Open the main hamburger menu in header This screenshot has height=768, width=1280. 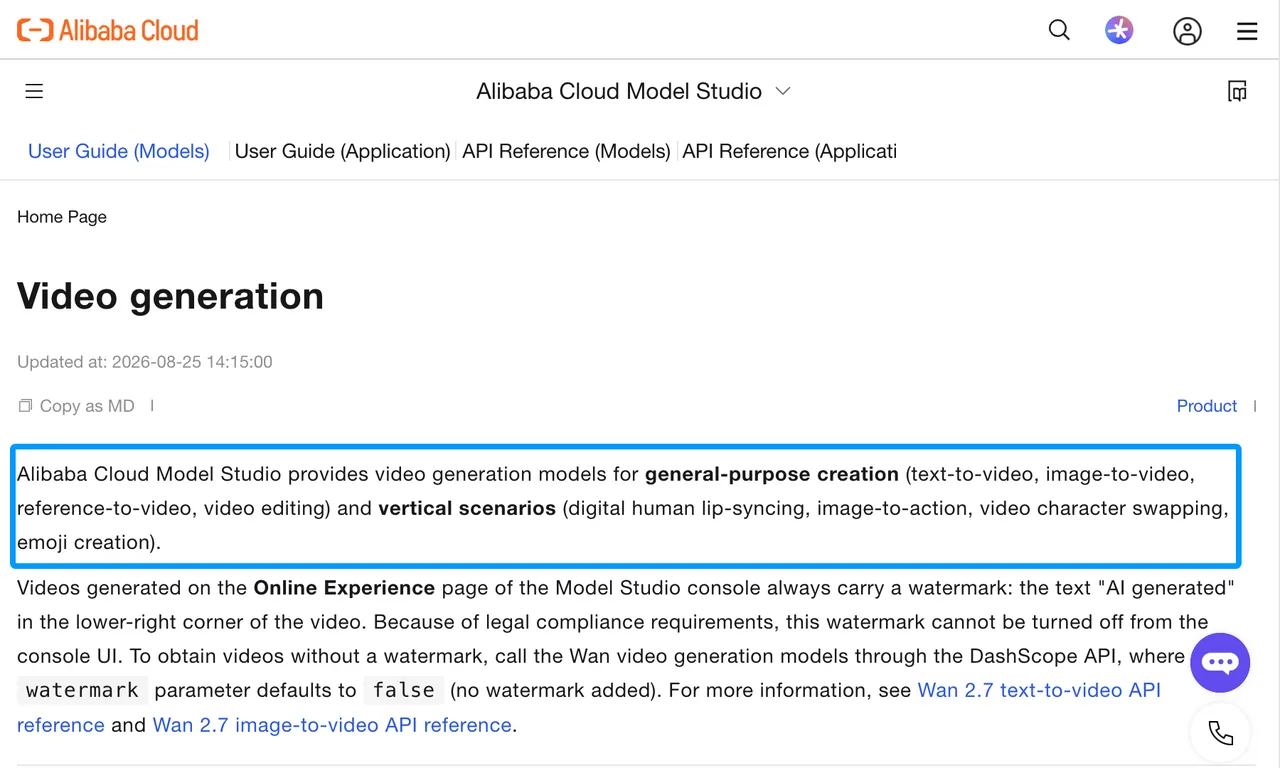[x=1247, y=31]
